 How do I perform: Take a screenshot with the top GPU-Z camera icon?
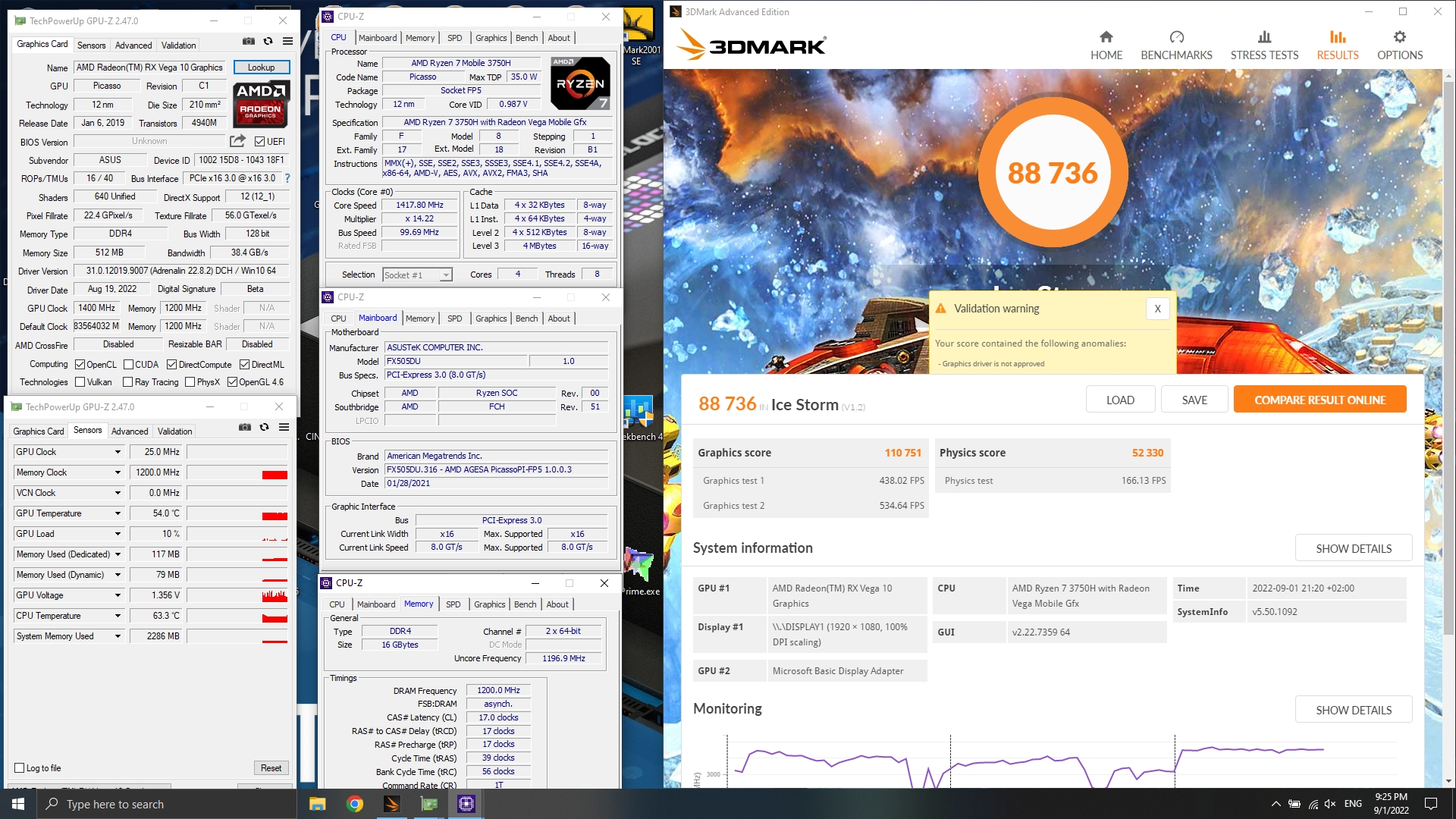[248, 41]
